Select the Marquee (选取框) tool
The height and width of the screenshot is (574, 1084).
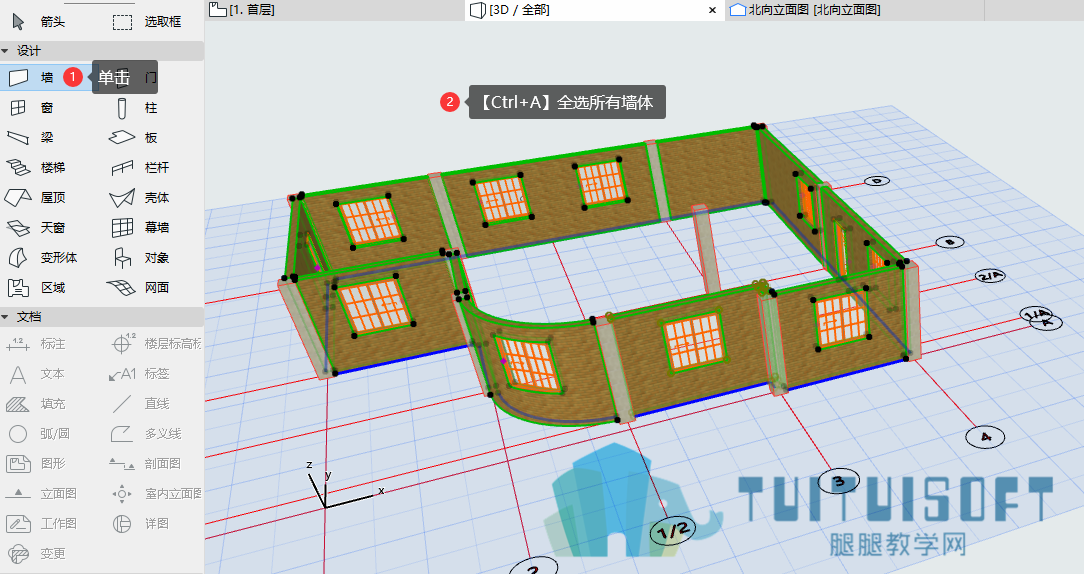pyautogui.click(x=147, y=21)
